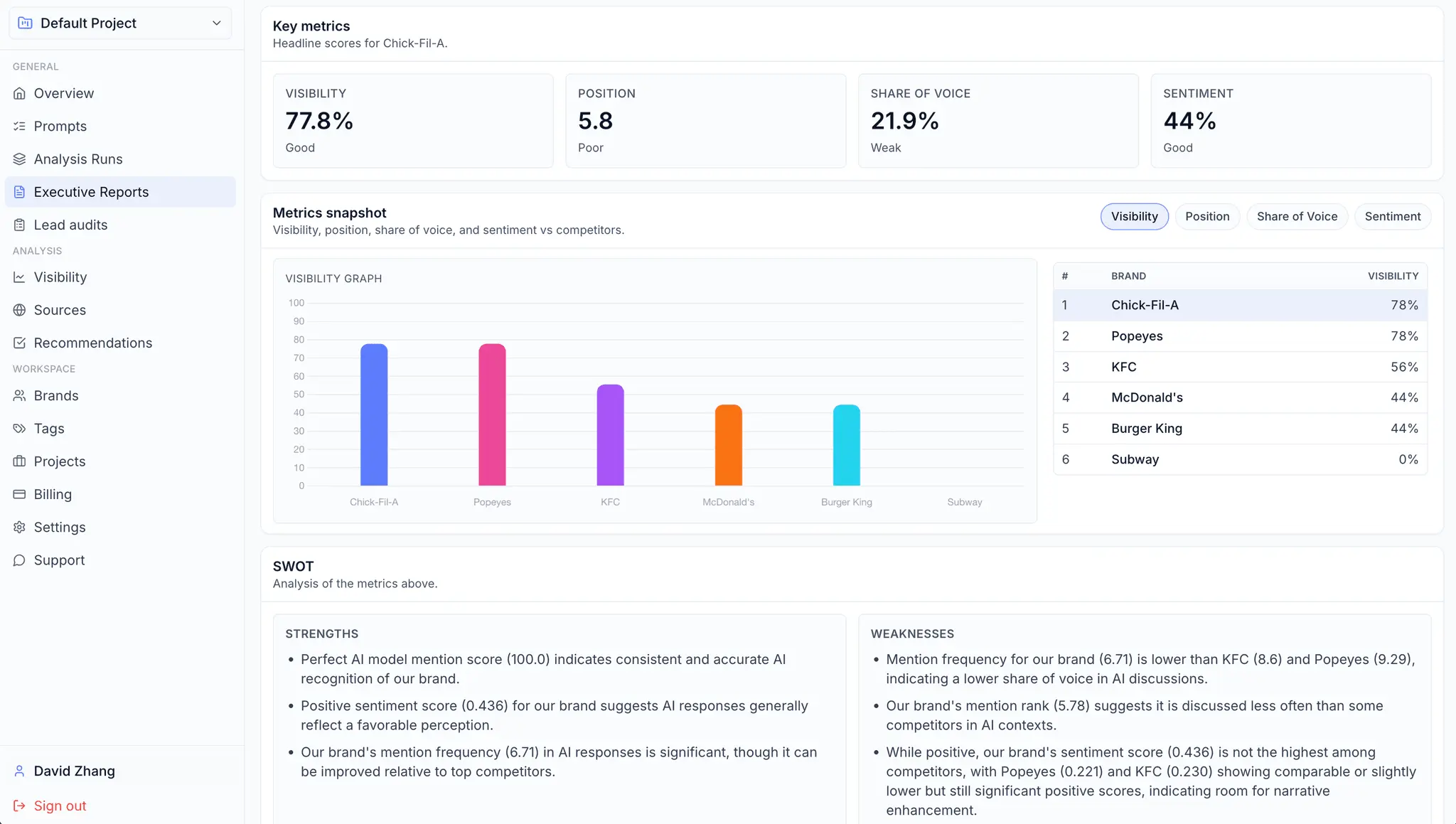Select the Subway row showing 0%

pos(1240,459)
